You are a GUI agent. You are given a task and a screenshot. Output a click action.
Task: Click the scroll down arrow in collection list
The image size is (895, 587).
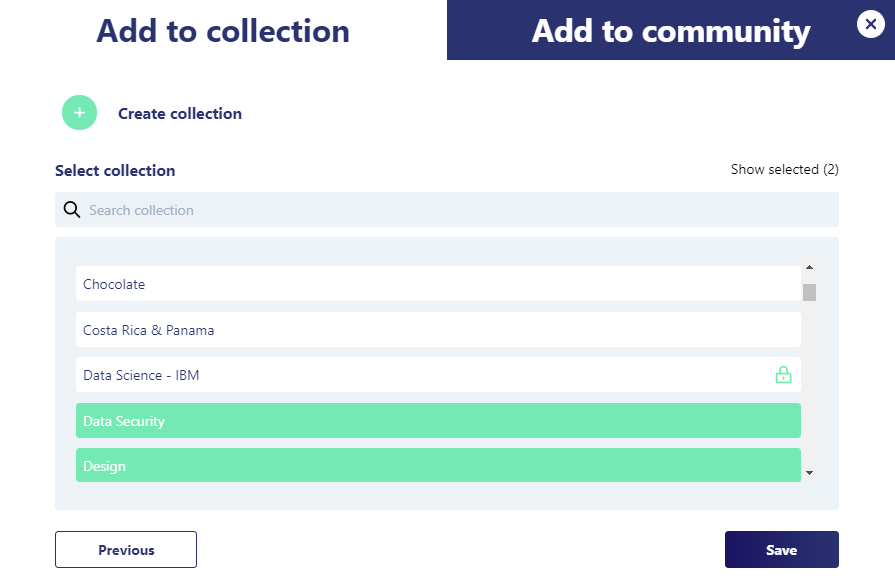[x=809, y=472]
